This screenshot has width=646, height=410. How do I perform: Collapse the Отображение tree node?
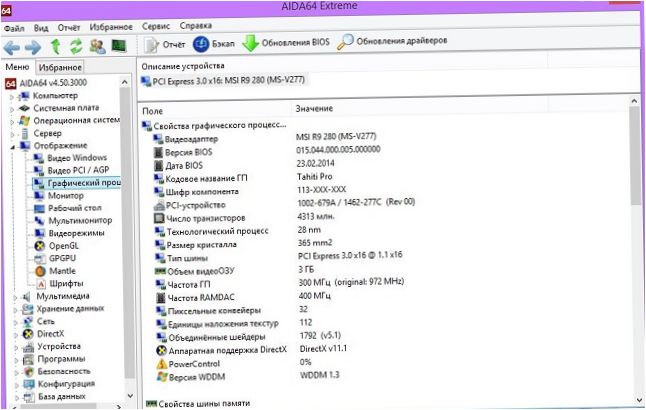(x=12, y=147)
